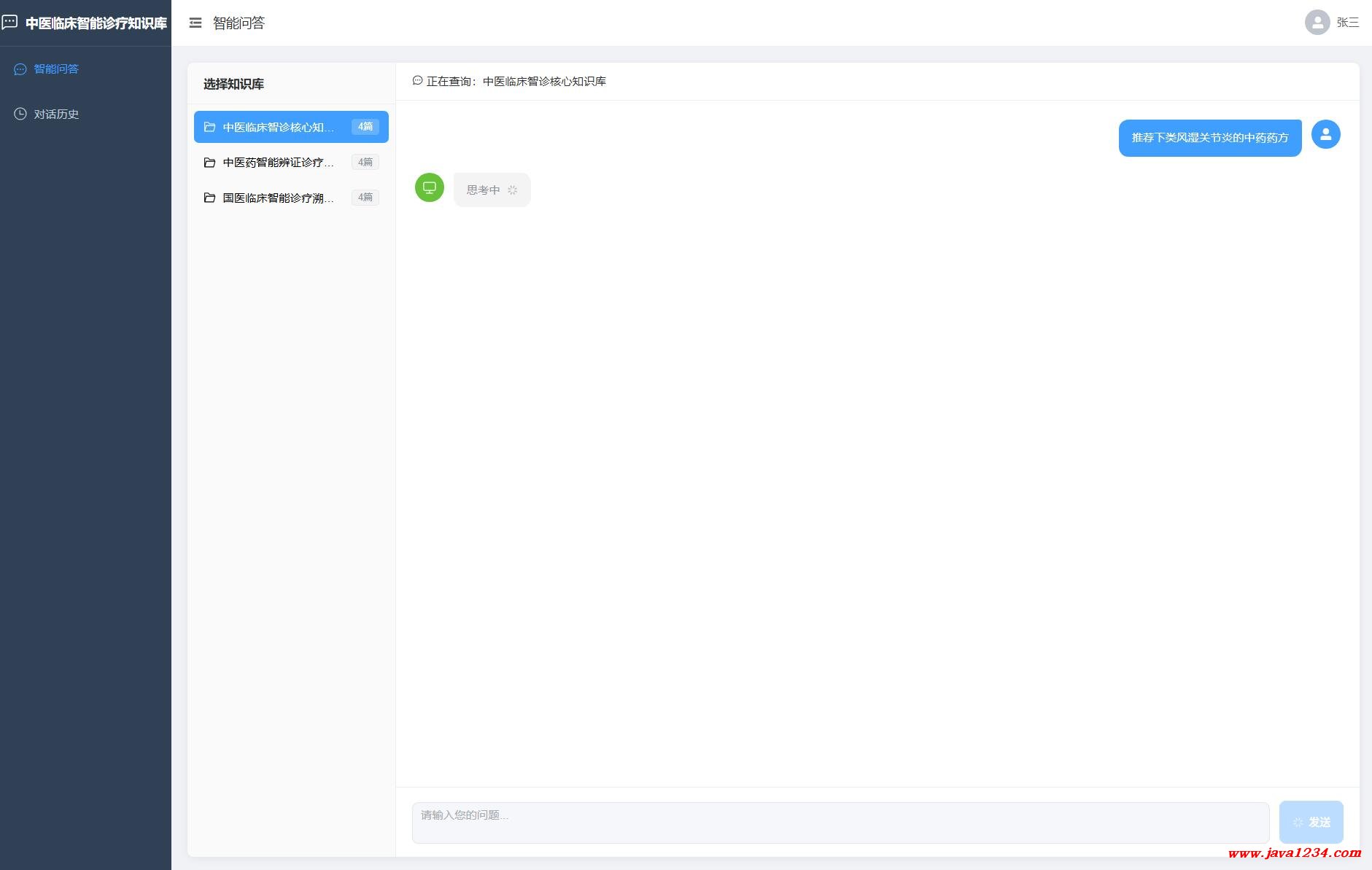This screenshot has height=870, width=1372.
Task: Open the 智能问答 sidebar menu item
Action: 56,69
